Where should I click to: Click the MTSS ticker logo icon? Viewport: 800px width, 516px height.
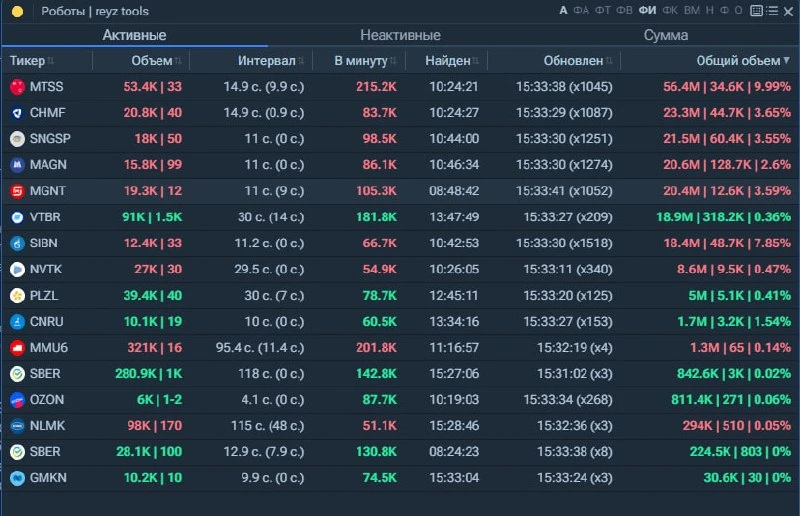[17, 87]
